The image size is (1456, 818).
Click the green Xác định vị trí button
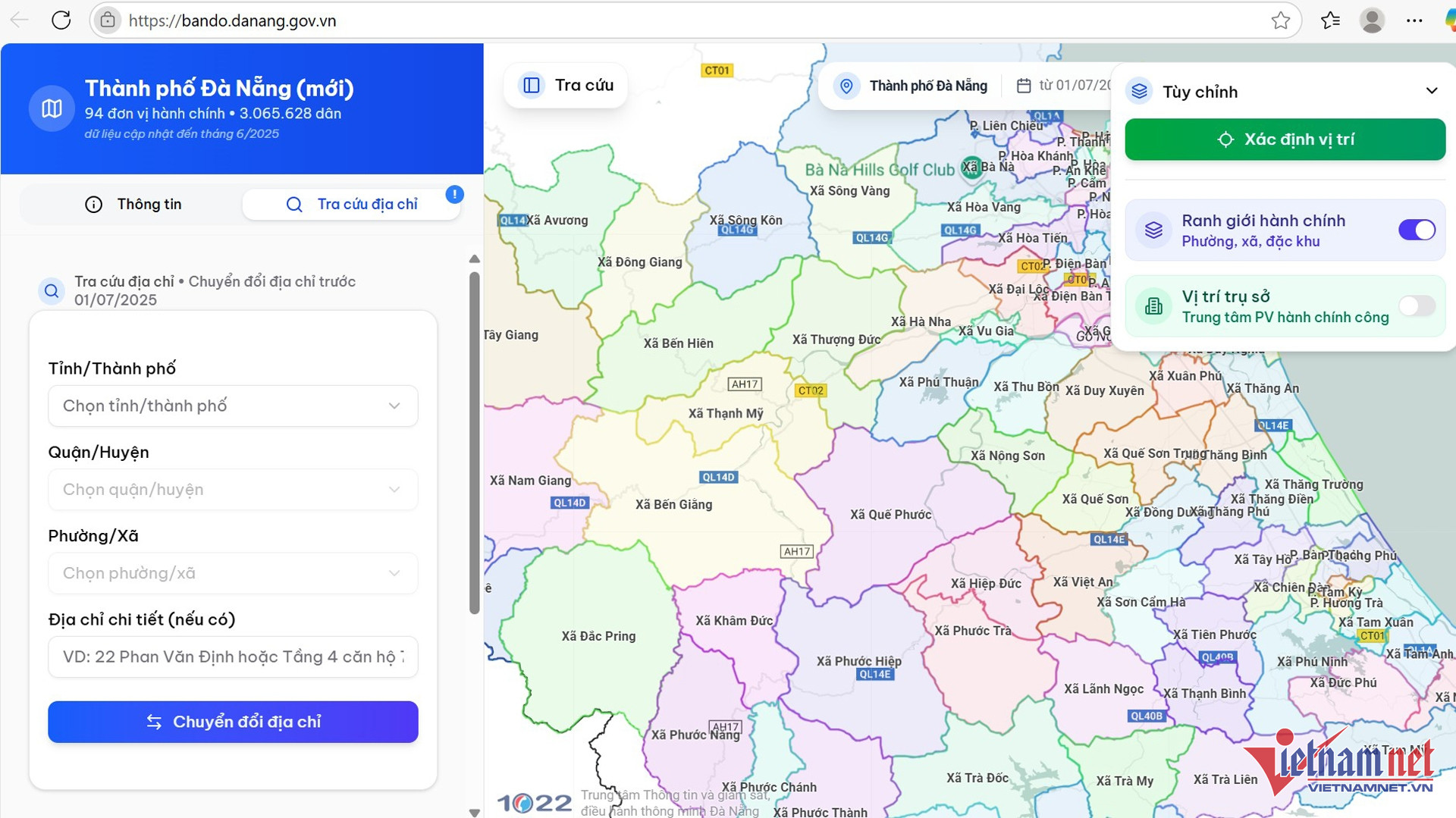point(1285,139)
